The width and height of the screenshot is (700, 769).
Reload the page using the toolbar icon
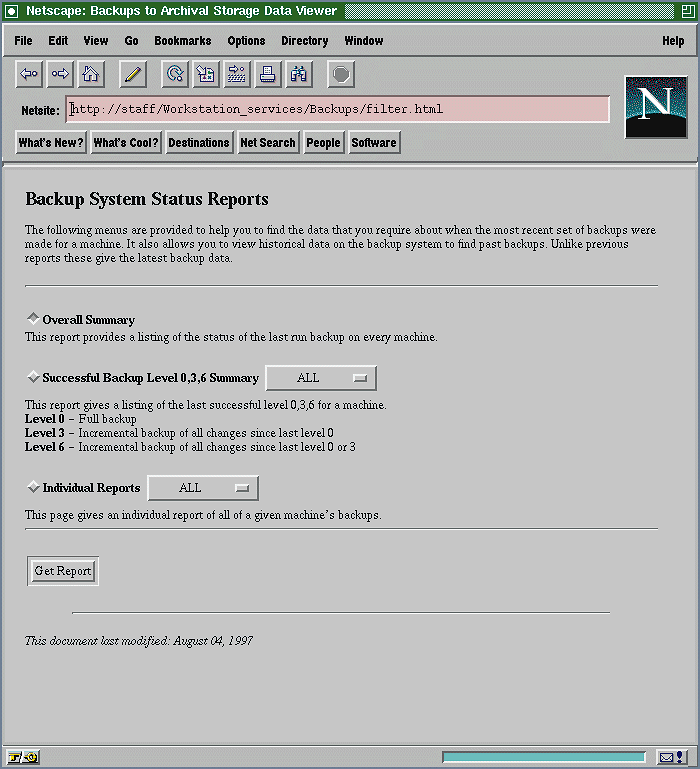tap(175, 74)
